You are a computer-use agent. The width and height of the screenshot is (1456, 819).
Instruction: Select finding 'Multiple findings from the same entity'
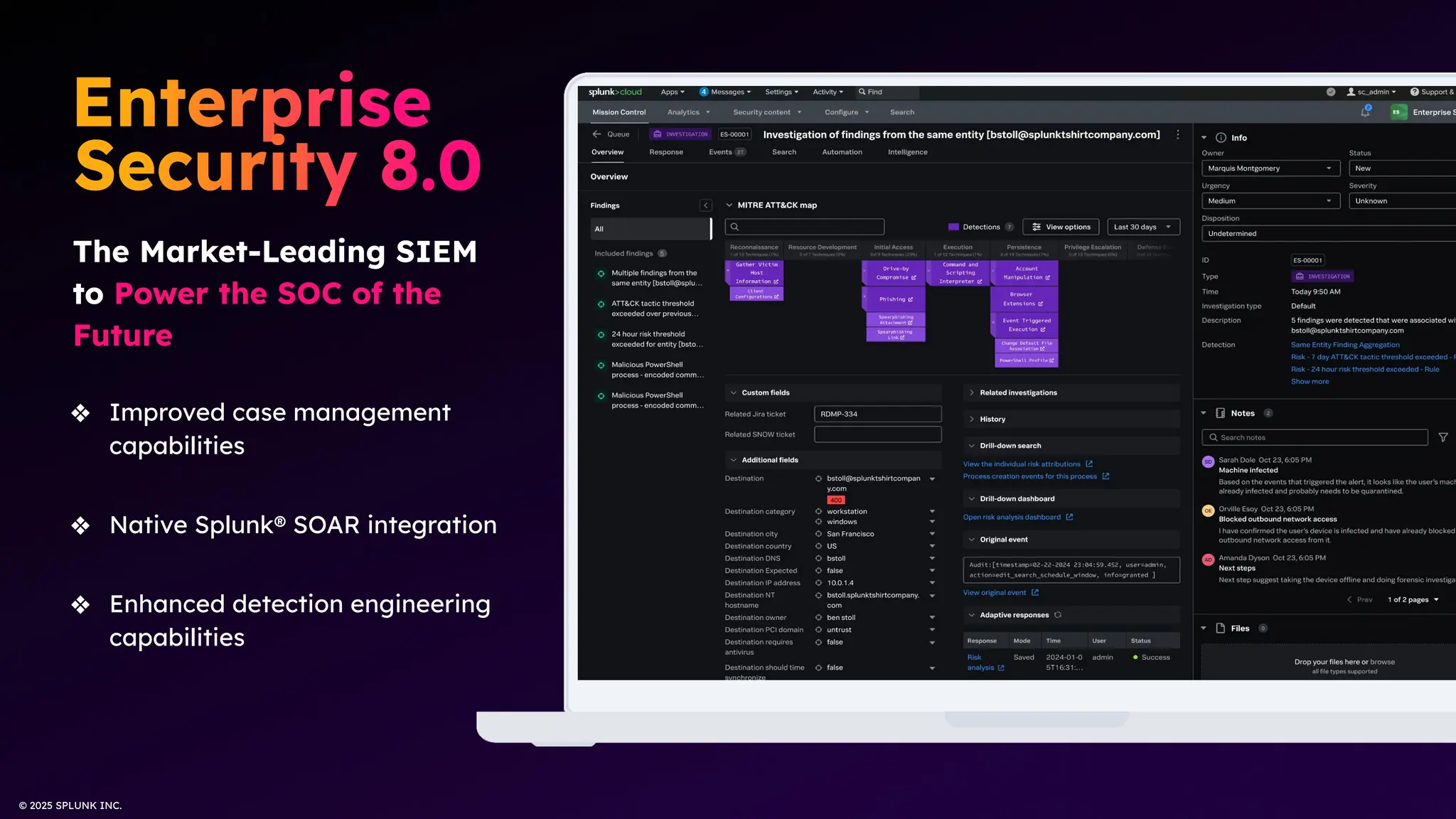point(651,278)
